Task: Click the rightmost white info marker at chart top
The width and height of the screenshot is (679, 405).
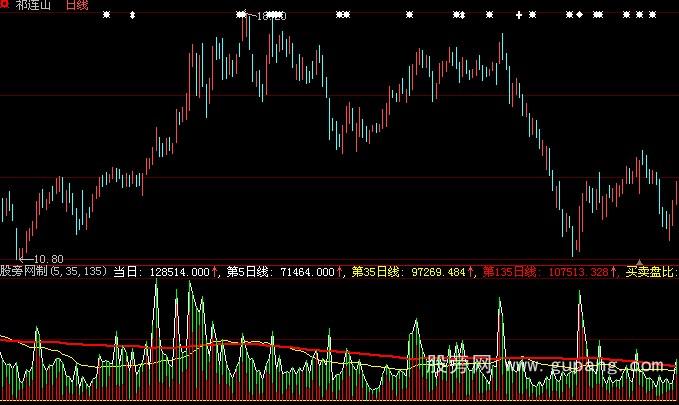Action: 653,15
